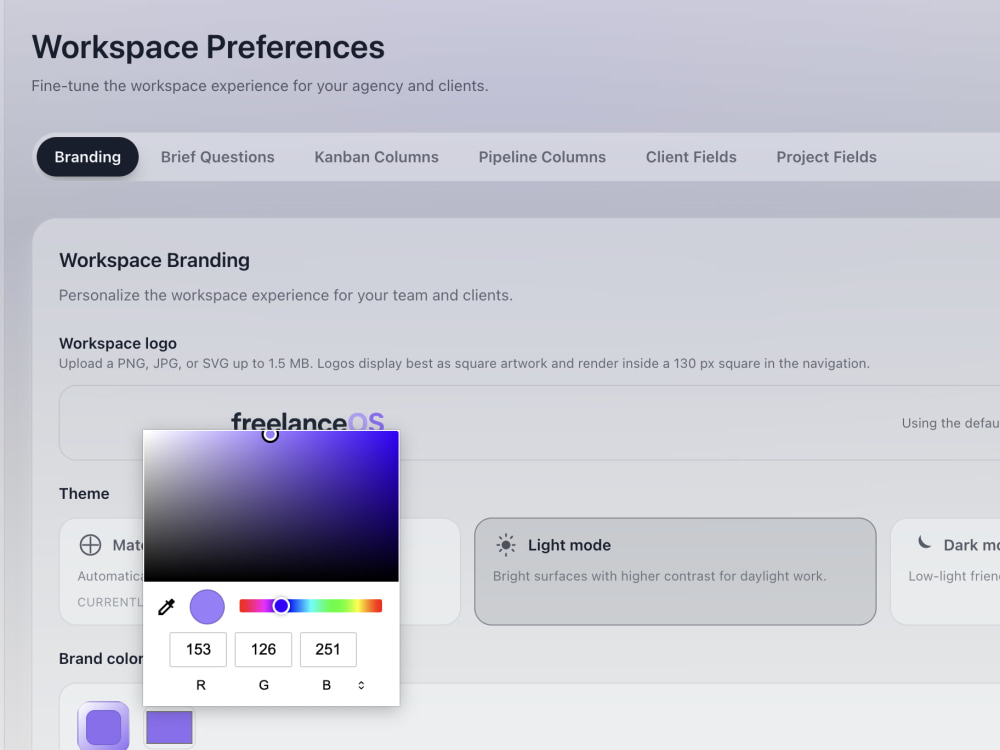Open the Kanban Columns tab
Image resolution: width=1000 pixels, height=750 pixels.
376,157
